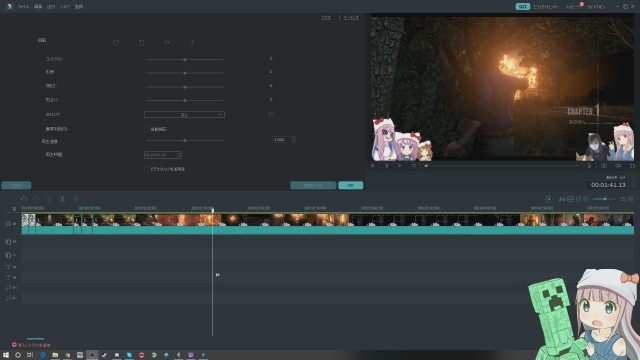The width and height of the screenshot is (640, 360).
Task: Toggle first overlay track visibility
Action: pyautogui.click(x=14, y=242)
